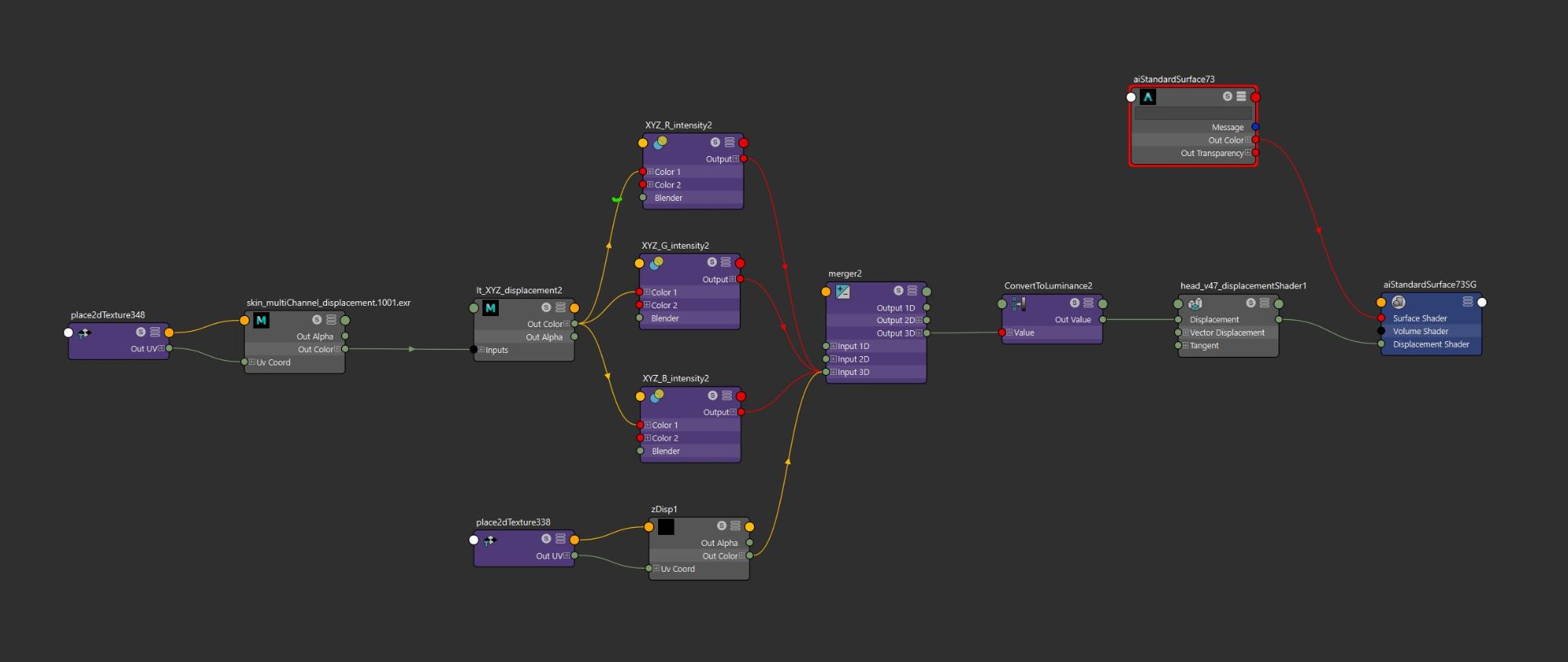Click the ConvertToLuminance2 node type icon

pyautogui.click(x=1019, y=304)
